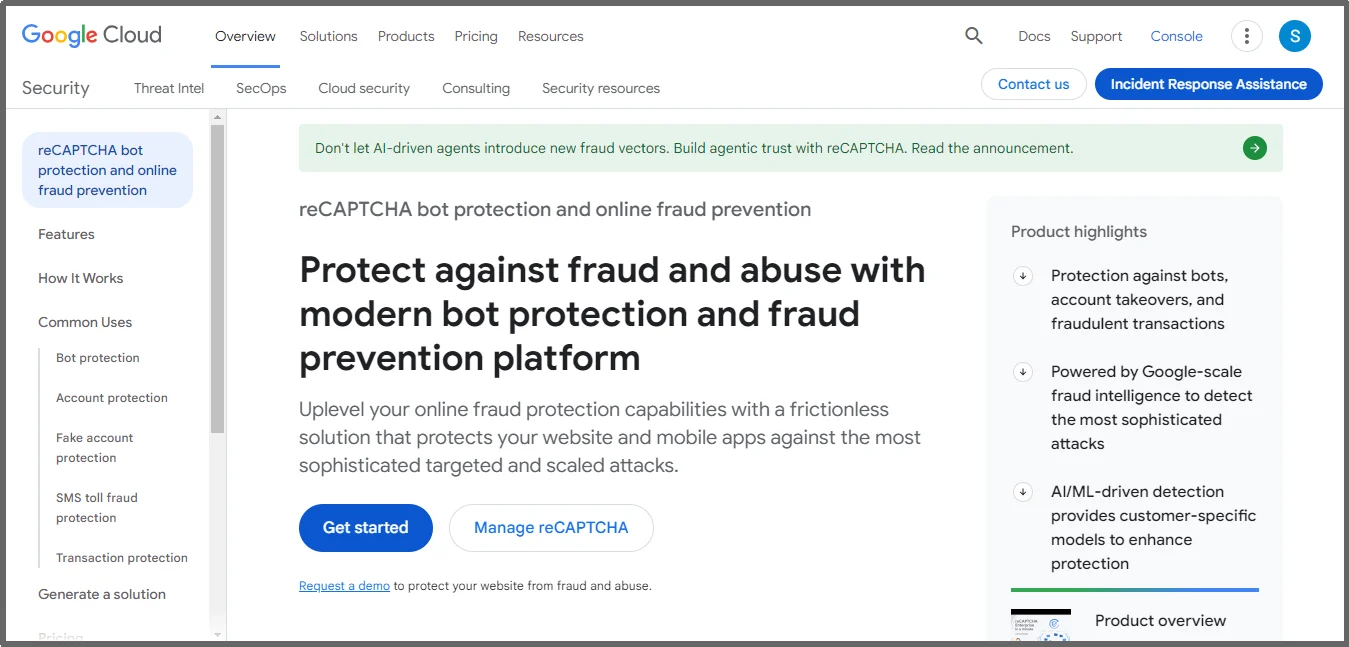1349x647 pixels.
Task: Expand the 'Powered by Google-scale fraud intelligence' highlight
Action: click(1022, 371)
